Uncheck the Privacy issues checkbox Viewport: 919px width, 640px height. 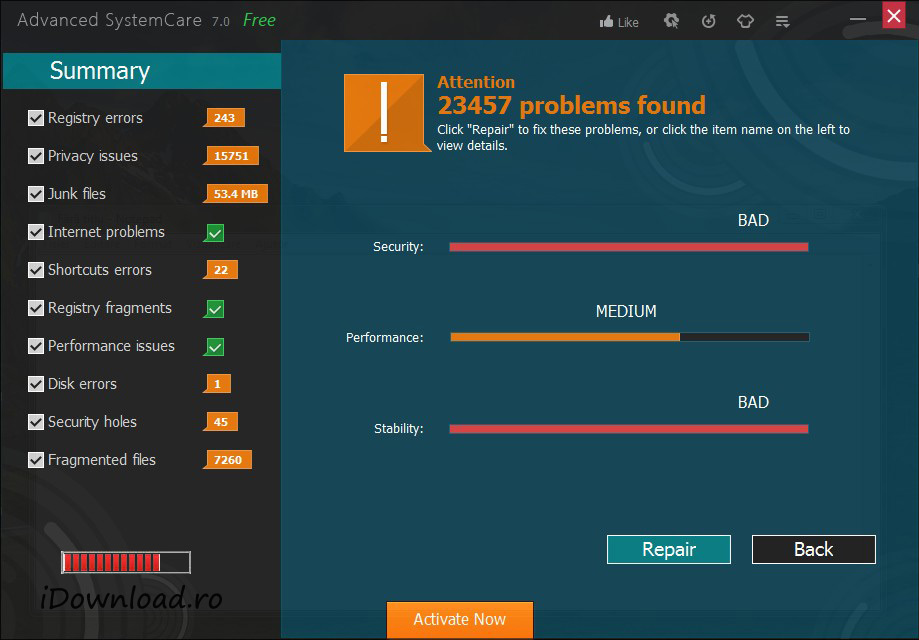click(36, 156)
